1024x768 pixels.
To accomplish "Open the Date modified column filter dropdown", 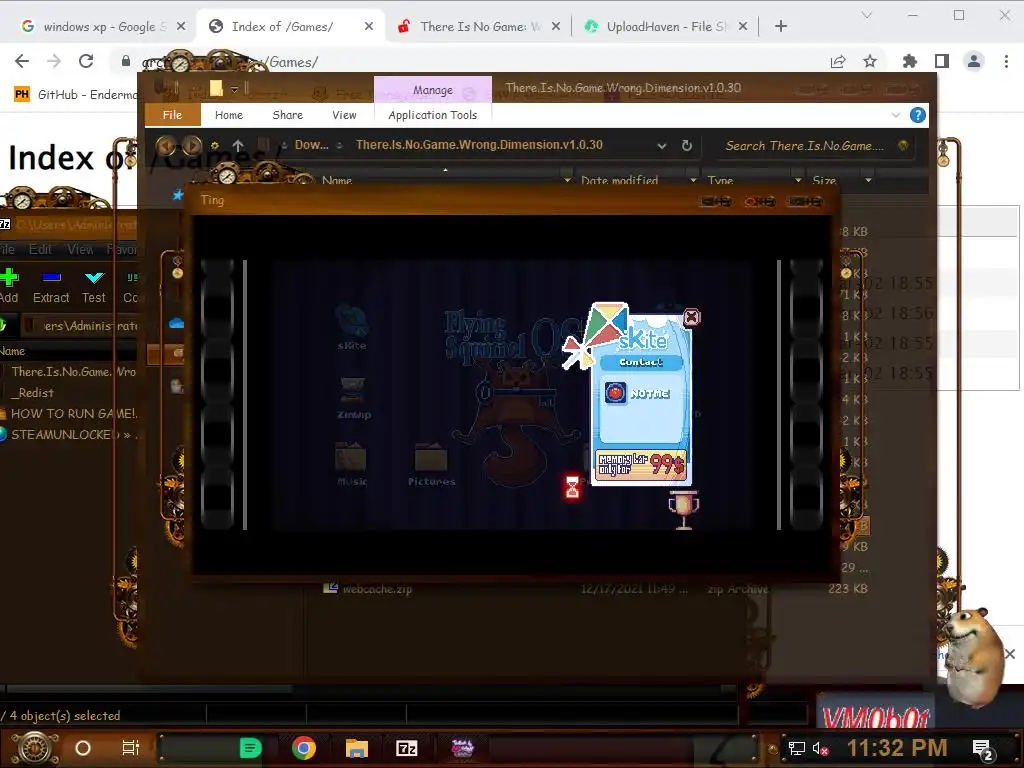I will (x=693, y=180).
